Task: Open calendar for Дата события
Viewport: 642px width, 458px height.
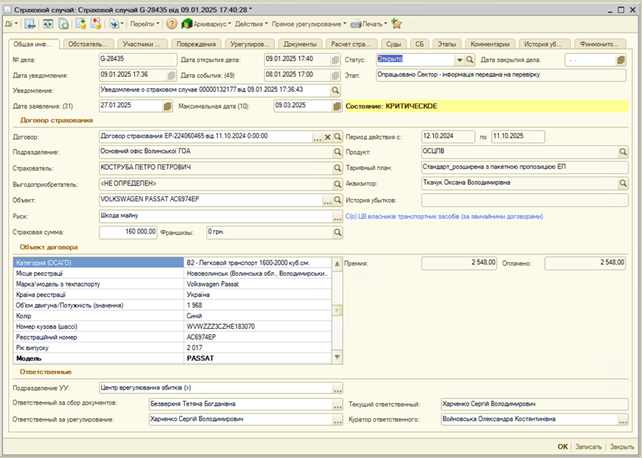Action: [335, 75]
